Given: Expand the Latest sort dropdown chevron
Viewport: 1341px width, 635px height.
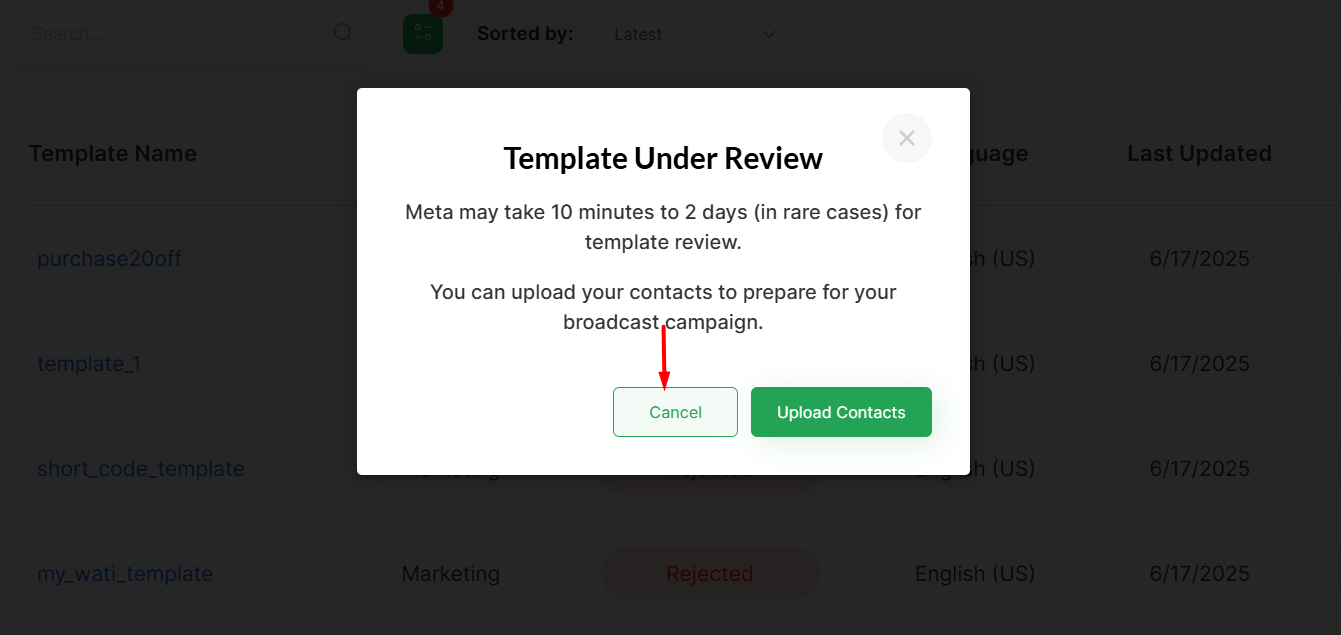Looking at the screenshot, I should (769, 34).
